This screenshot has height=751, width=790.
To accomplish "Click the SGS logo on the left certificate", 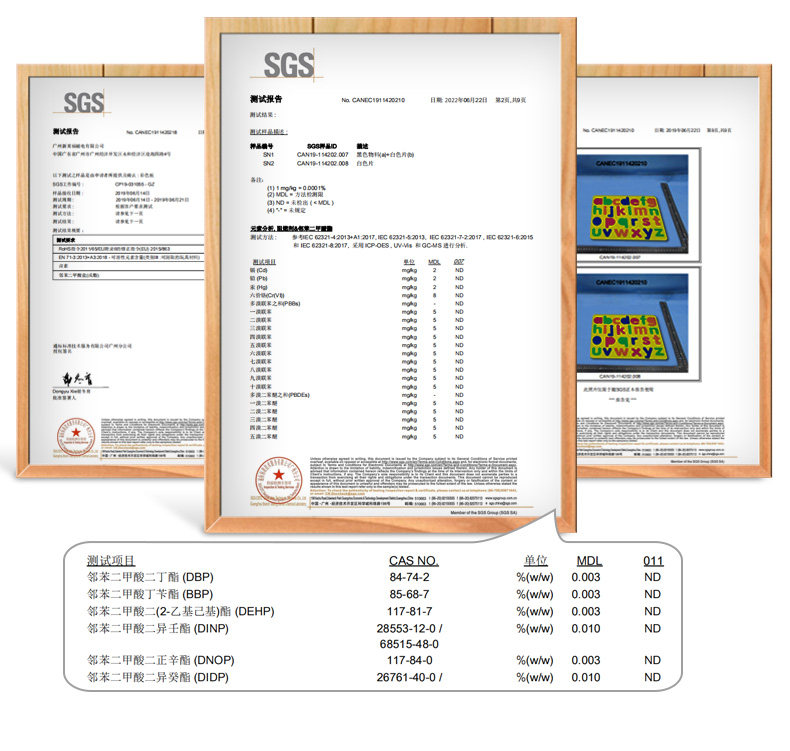I will (x=84, y=103).
